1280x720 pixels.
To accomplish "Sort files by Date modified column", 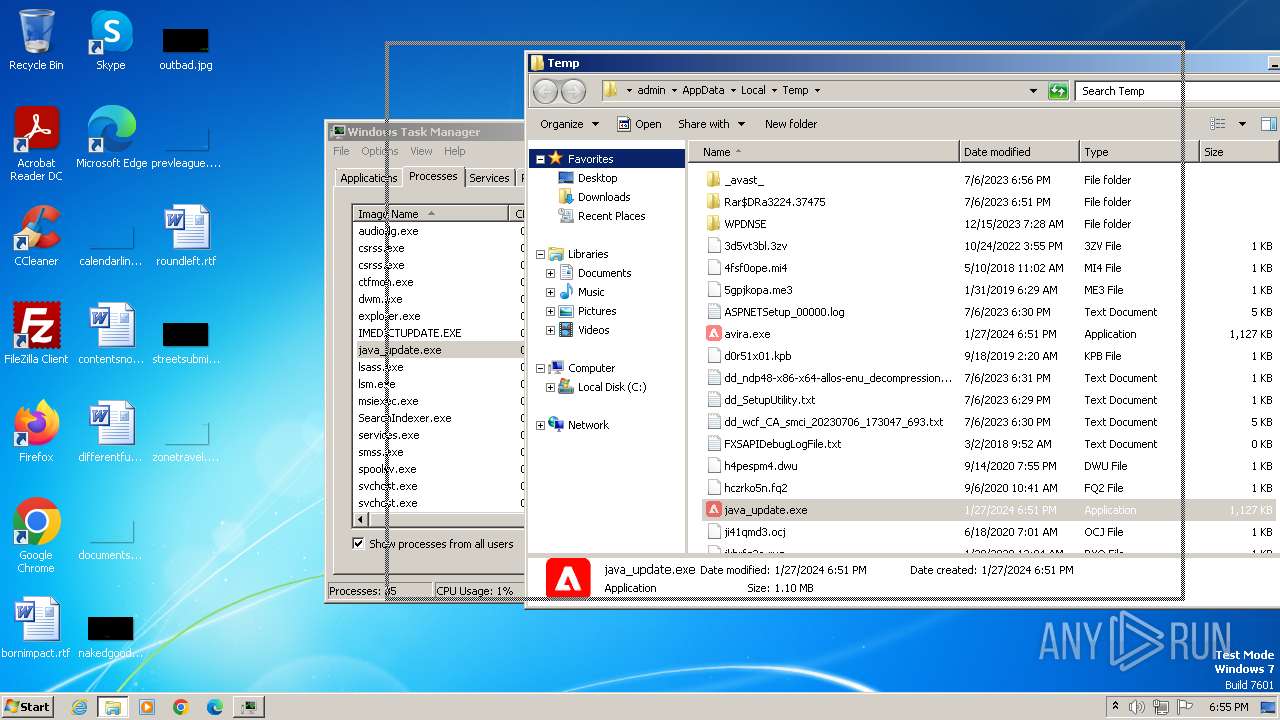I will (x=1019, y=152).
